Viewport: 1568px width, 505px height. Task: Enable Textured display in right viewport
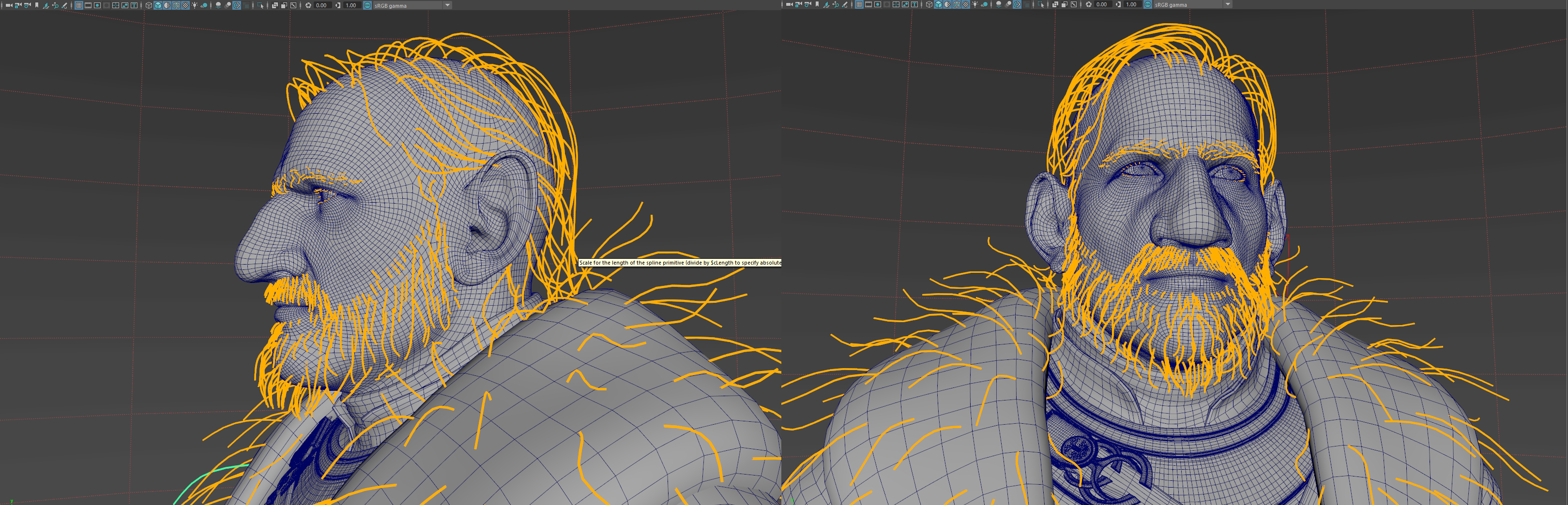click(x=966, y=5)
